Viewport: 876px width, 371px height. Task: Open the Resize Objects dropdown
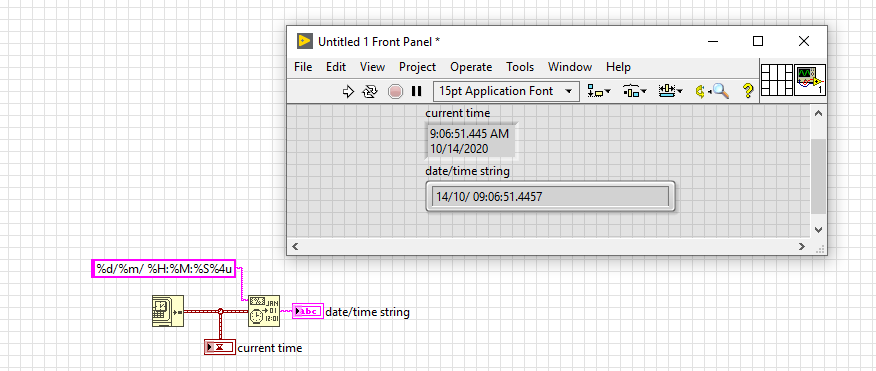[670, 91]
